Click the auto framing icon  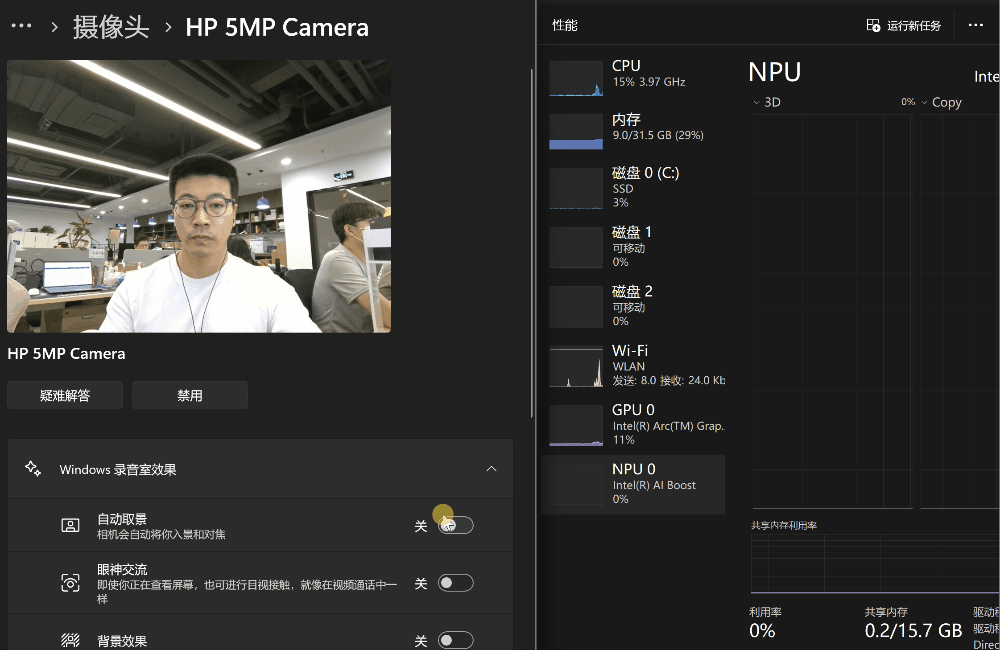(70, 526)
